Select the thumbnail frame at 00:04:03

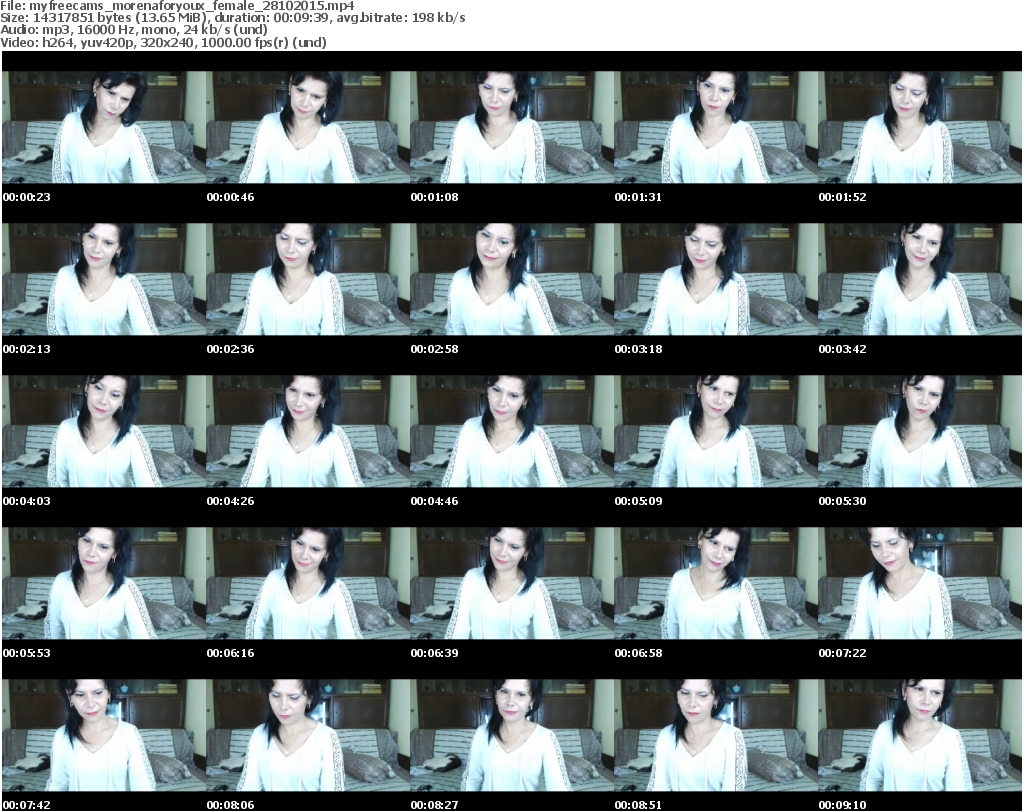click(x=104, y=432)
